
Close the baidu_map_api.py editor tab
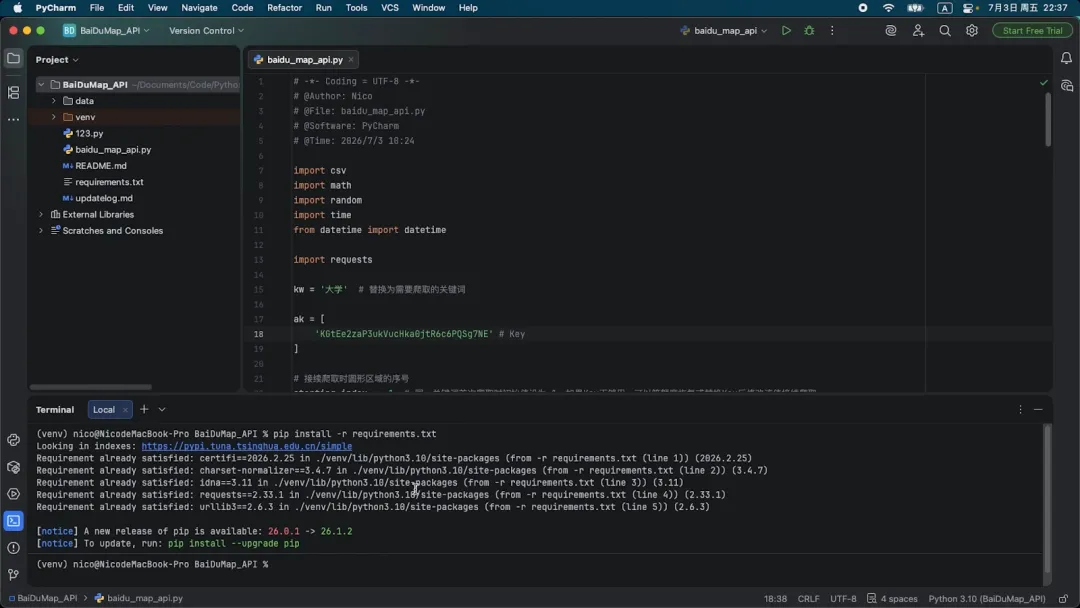tap(351, 60)
